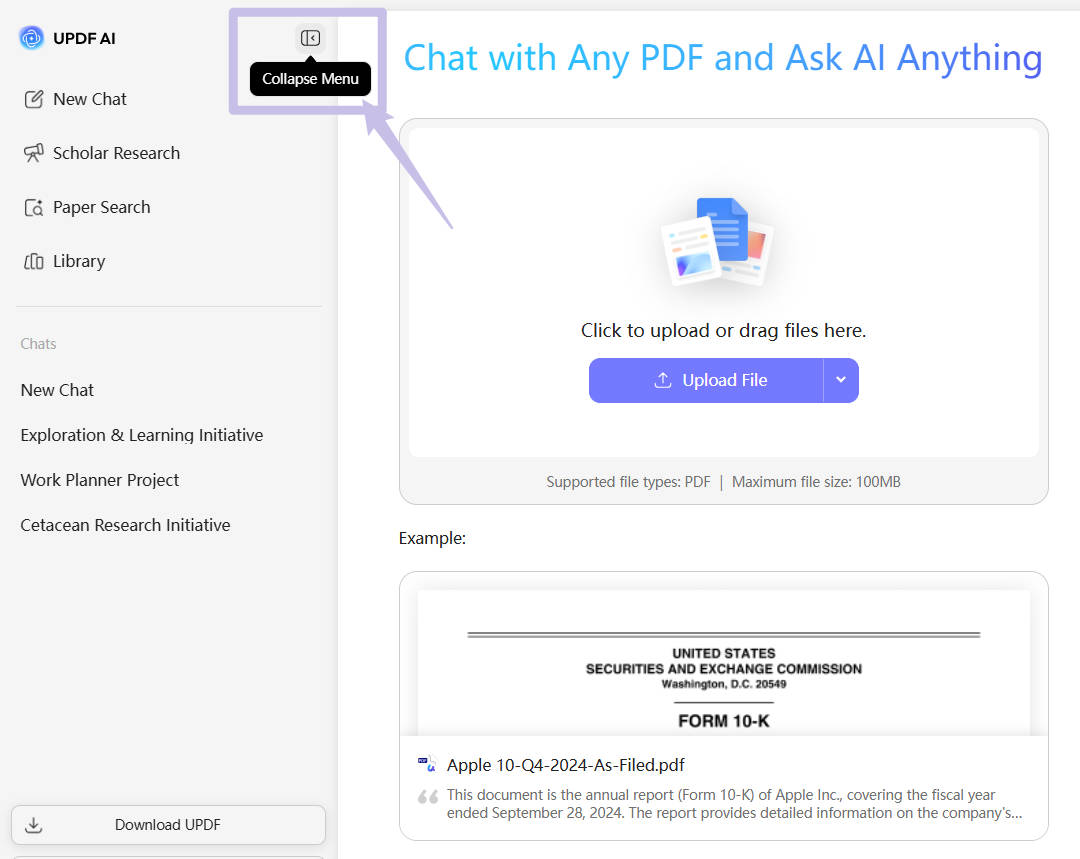Click the 'Example:' label text
This screenshot has height=859, width=1080.
click(x=432, y=538)
